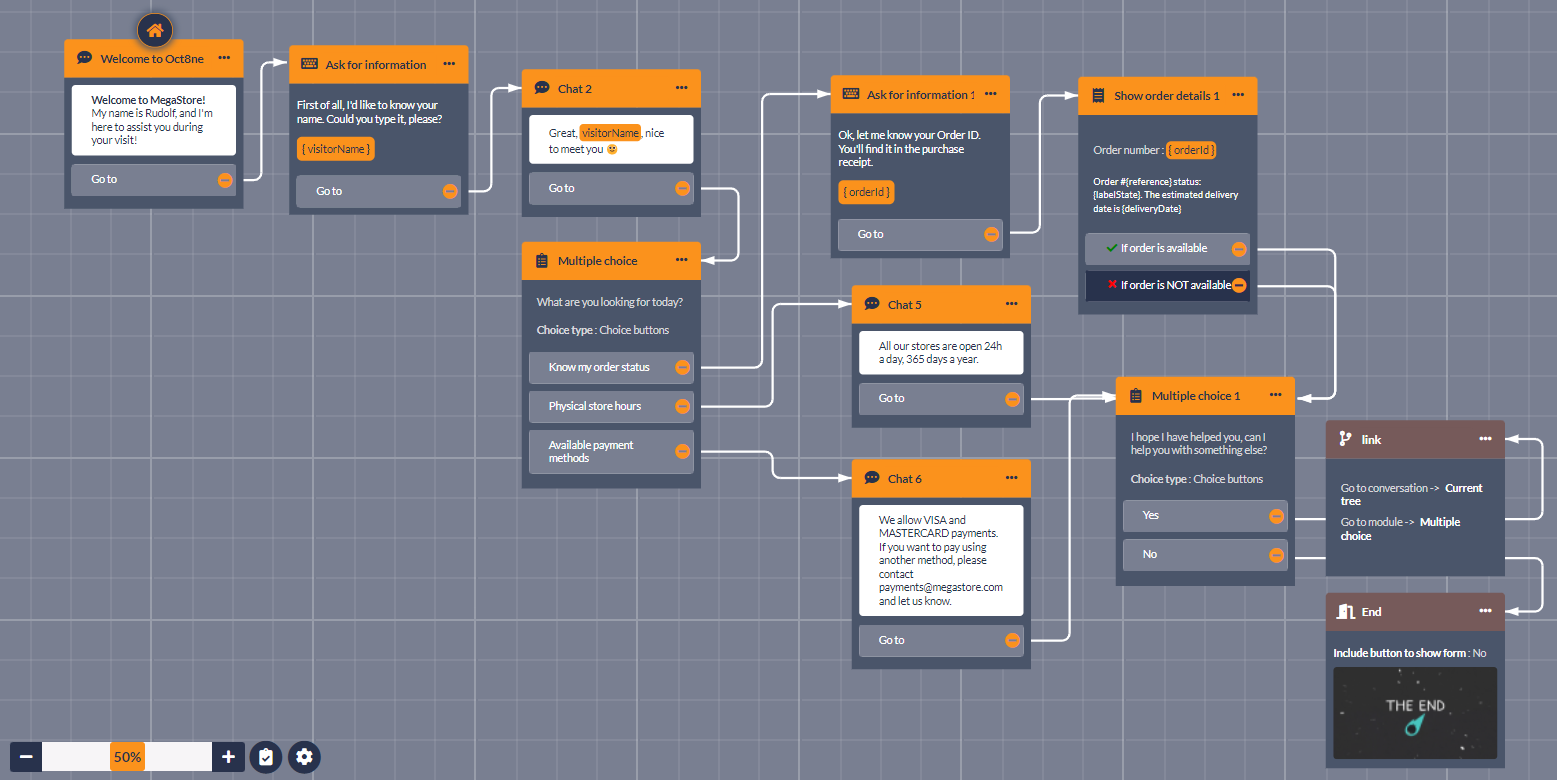Click the 50% zoom level indicator
Viewport: 1557px width, 780px height.
(x=127, y=757)
